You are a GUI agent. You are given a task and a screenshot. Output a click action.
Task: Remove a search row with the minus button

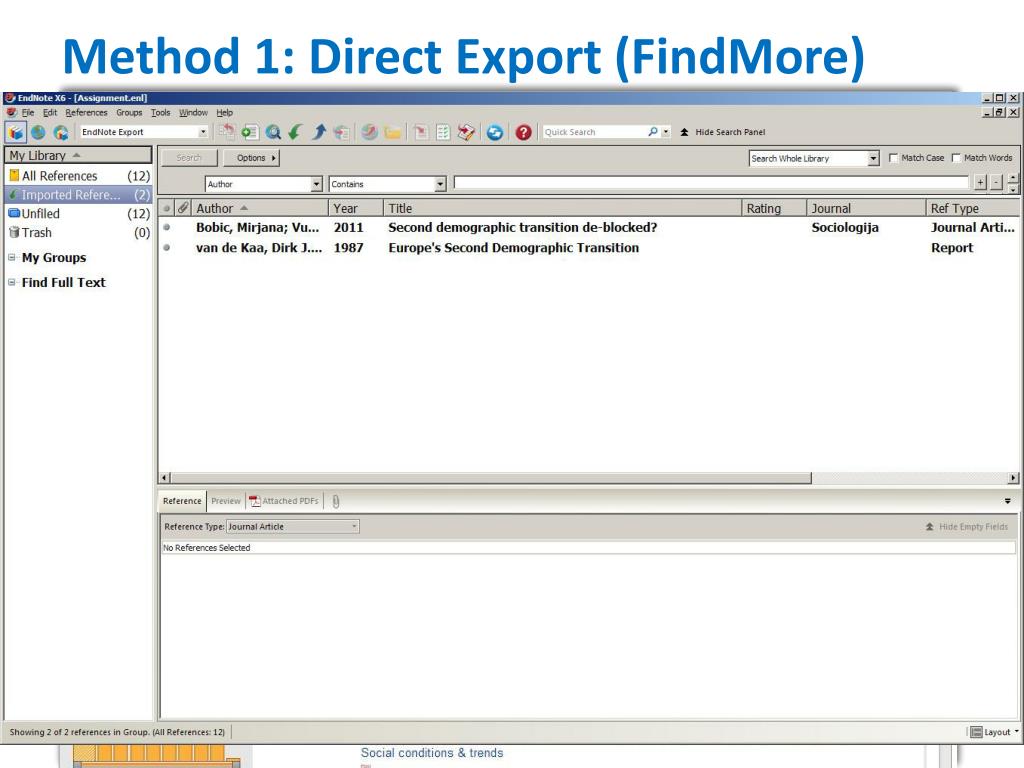pos(997,183)
